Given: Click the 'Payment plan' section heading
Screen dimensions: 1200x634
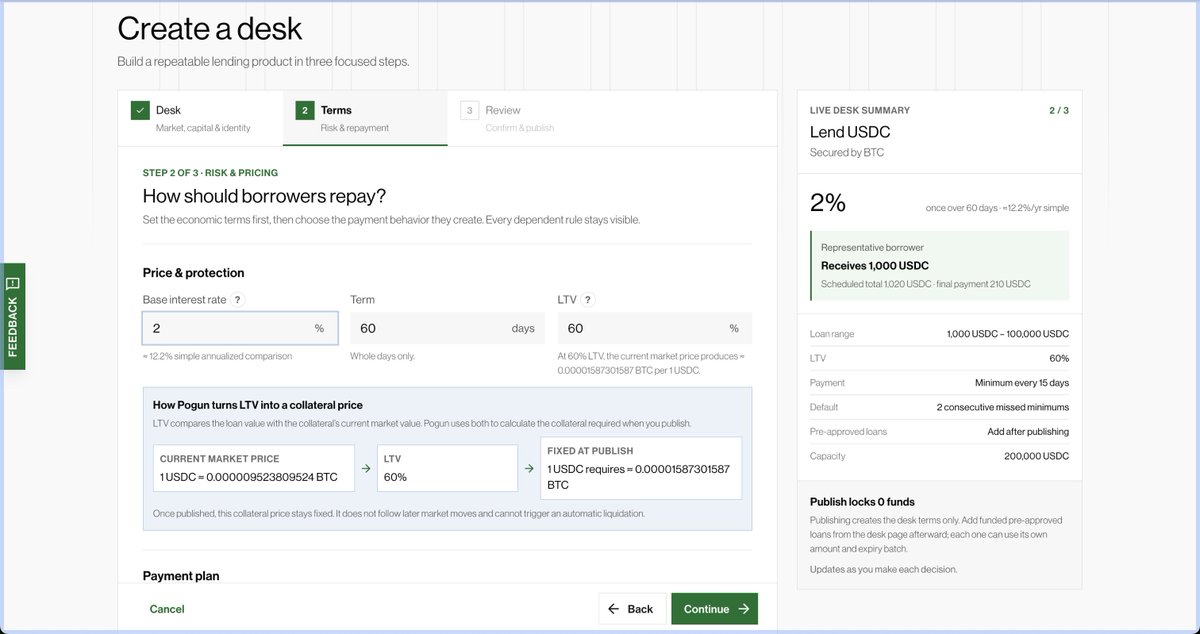Looking at the screenshot, I should (x=181, y=576).
